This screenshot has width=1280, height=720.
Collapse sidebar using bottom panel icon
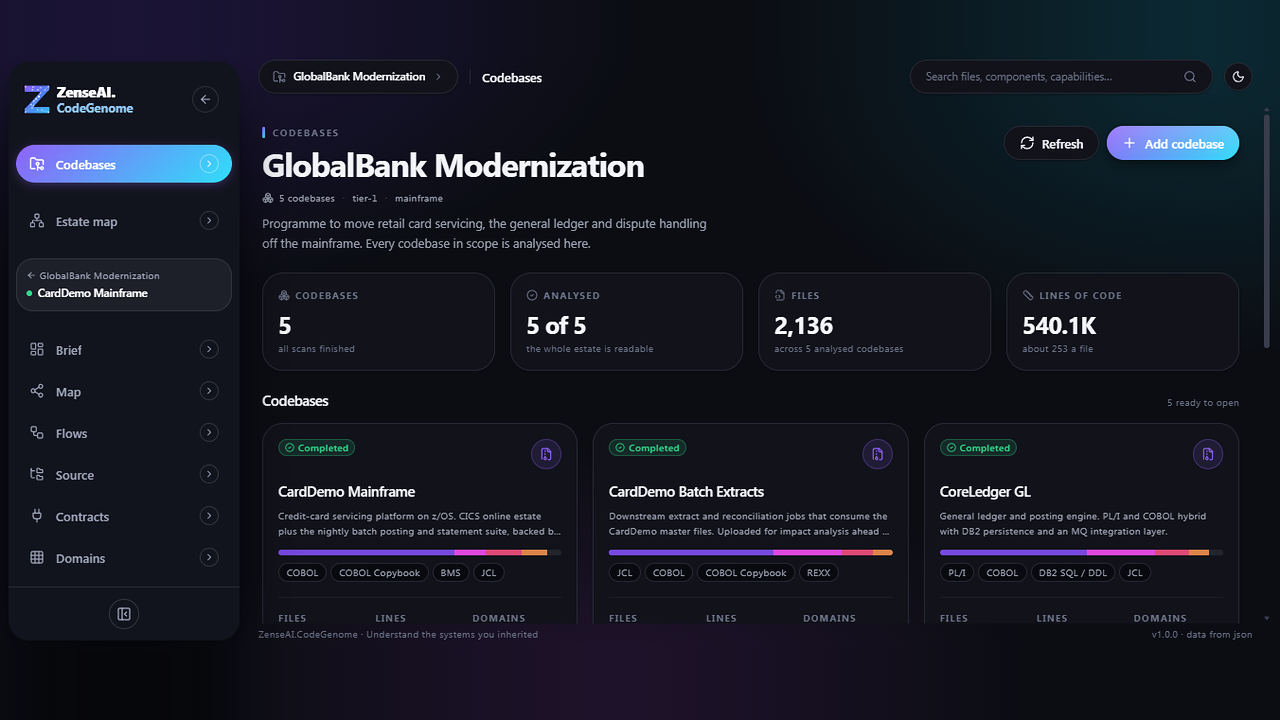tap(124, 614)
